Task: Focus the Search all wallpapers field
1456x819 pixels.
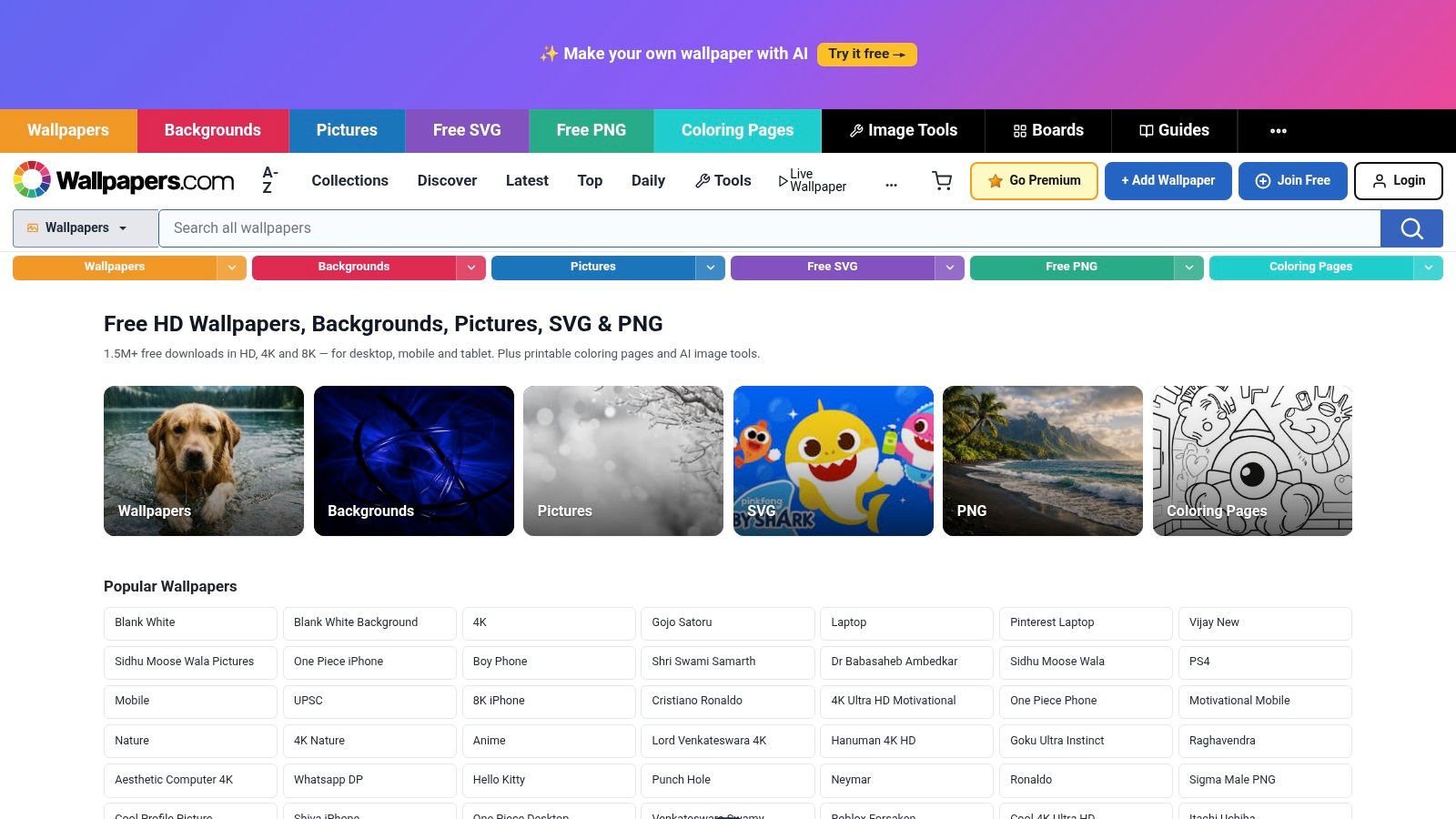Action: [769, 228]
